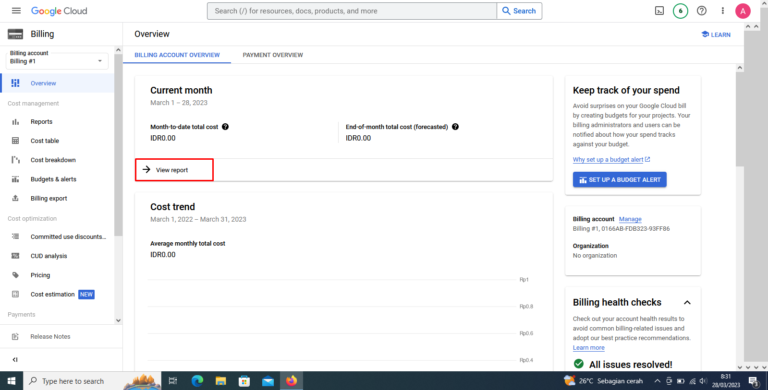768x390 pixels.
Task: Open the help question mark menu
Action: coord(701,11)
